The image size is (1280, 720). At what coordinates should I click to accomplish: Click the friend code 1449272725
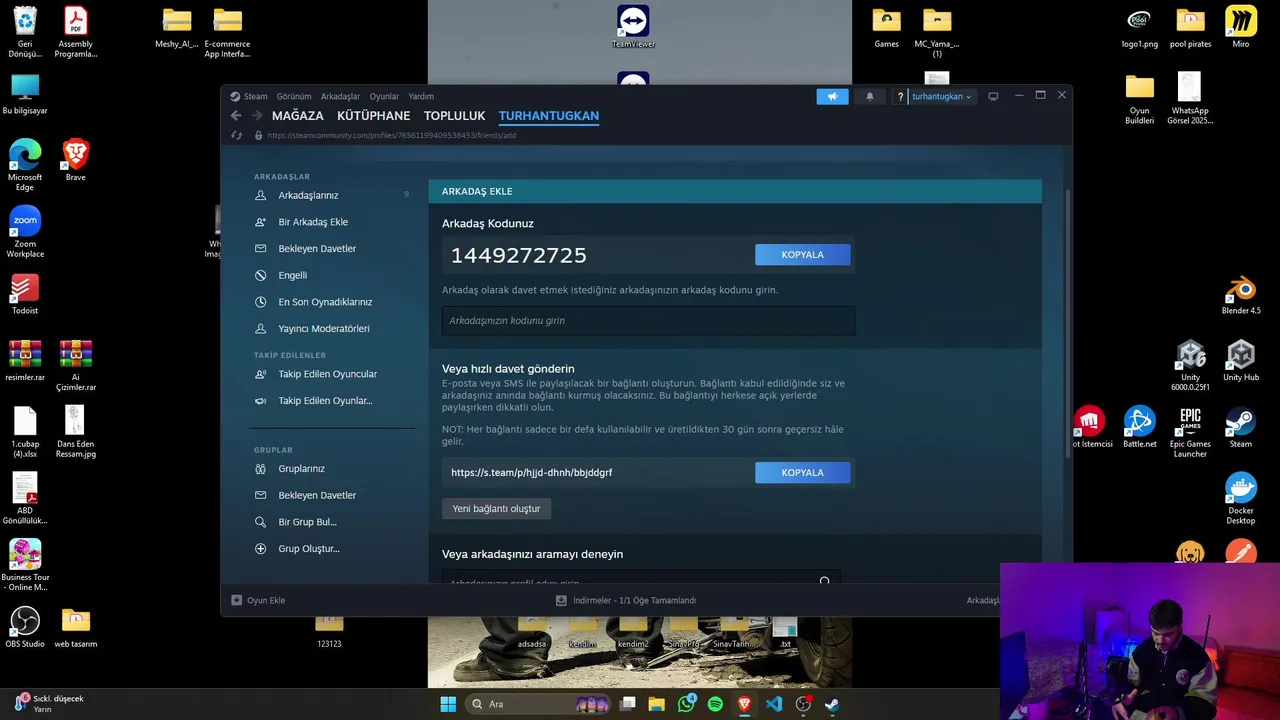pos(518,255)
